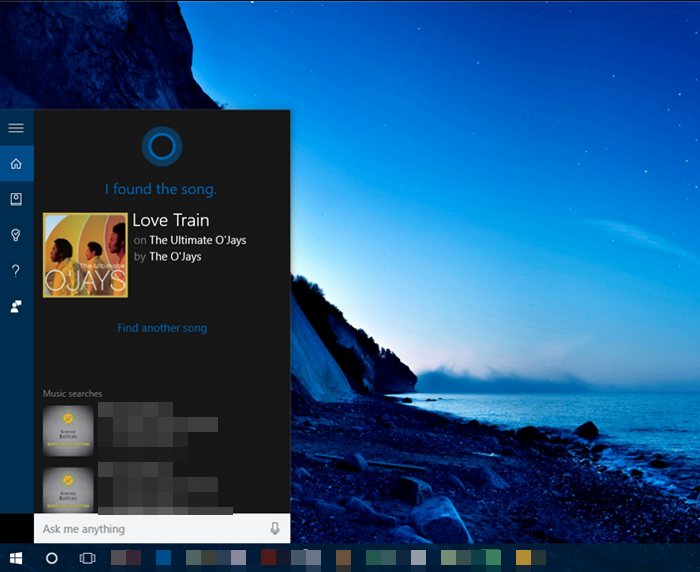Click the Ask me anything search field
Screen dimensions: 700x572
[150, 529]
